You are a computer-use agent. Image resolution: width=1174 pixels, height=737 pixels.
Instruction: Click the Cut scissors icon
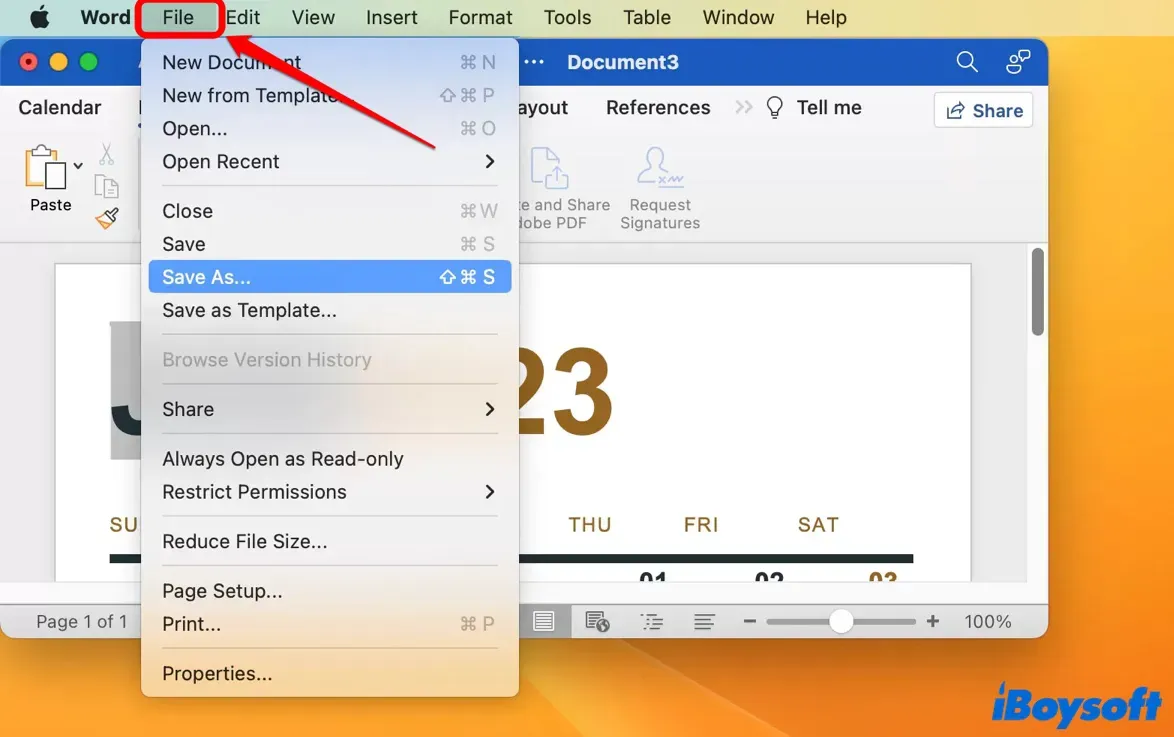coord(106,154)
